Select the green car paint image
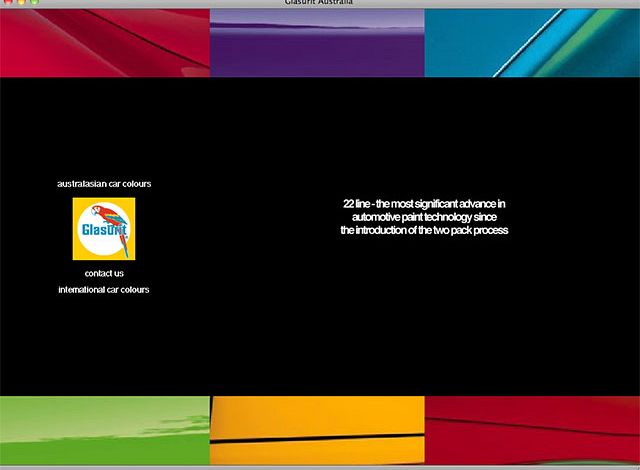The height and width of the screenshot is (470, 640). tap(104, 430)
